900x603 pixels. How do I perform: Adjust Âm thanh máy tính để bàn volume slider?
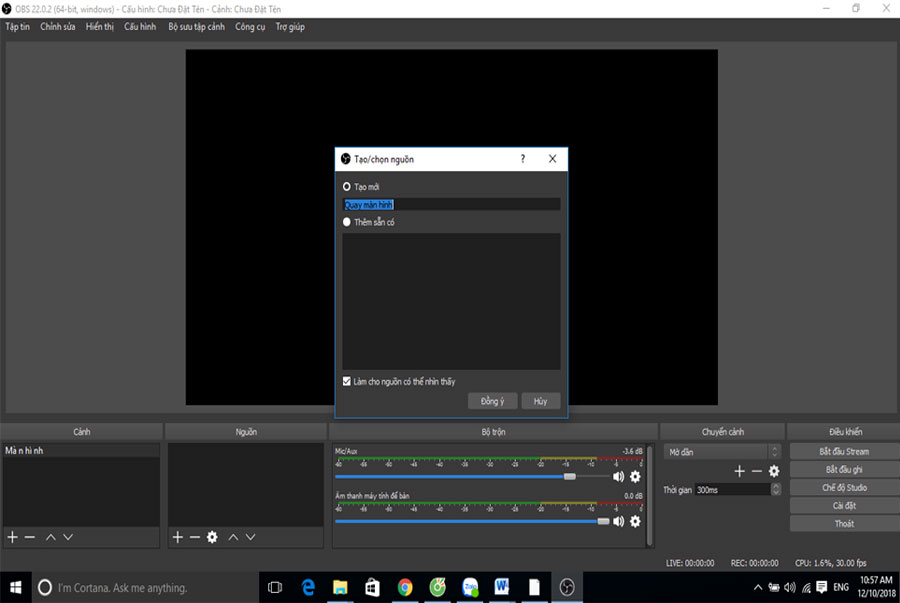603,522
